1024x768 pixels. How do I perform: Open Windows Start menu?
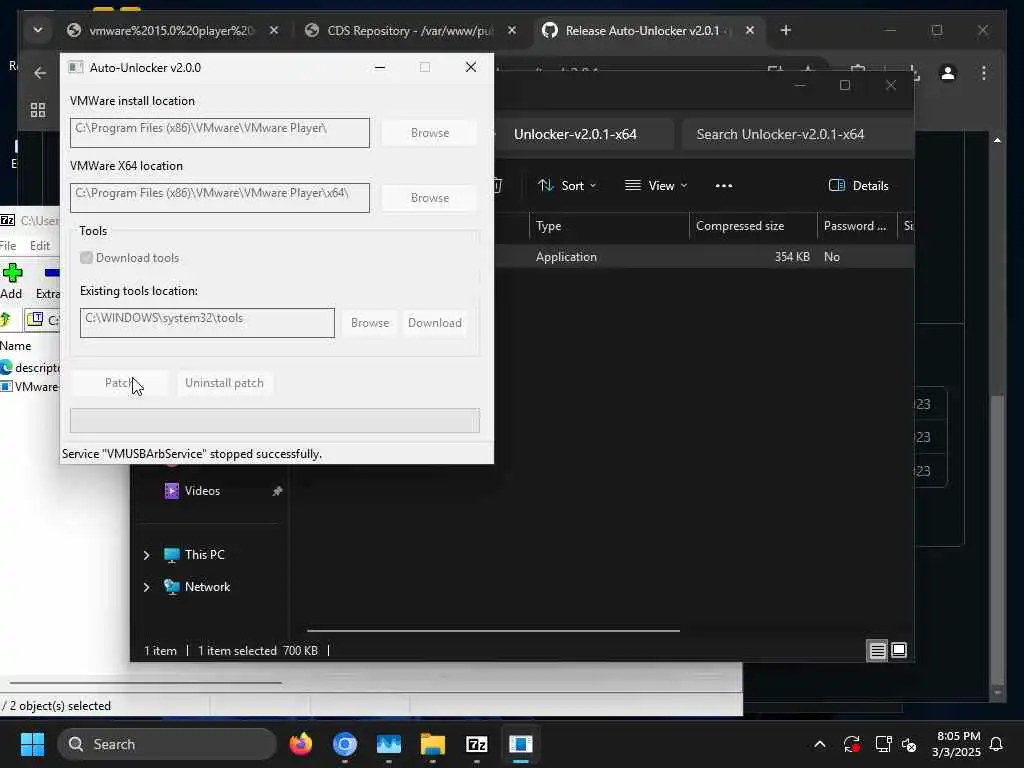click(x=32, y=744)
